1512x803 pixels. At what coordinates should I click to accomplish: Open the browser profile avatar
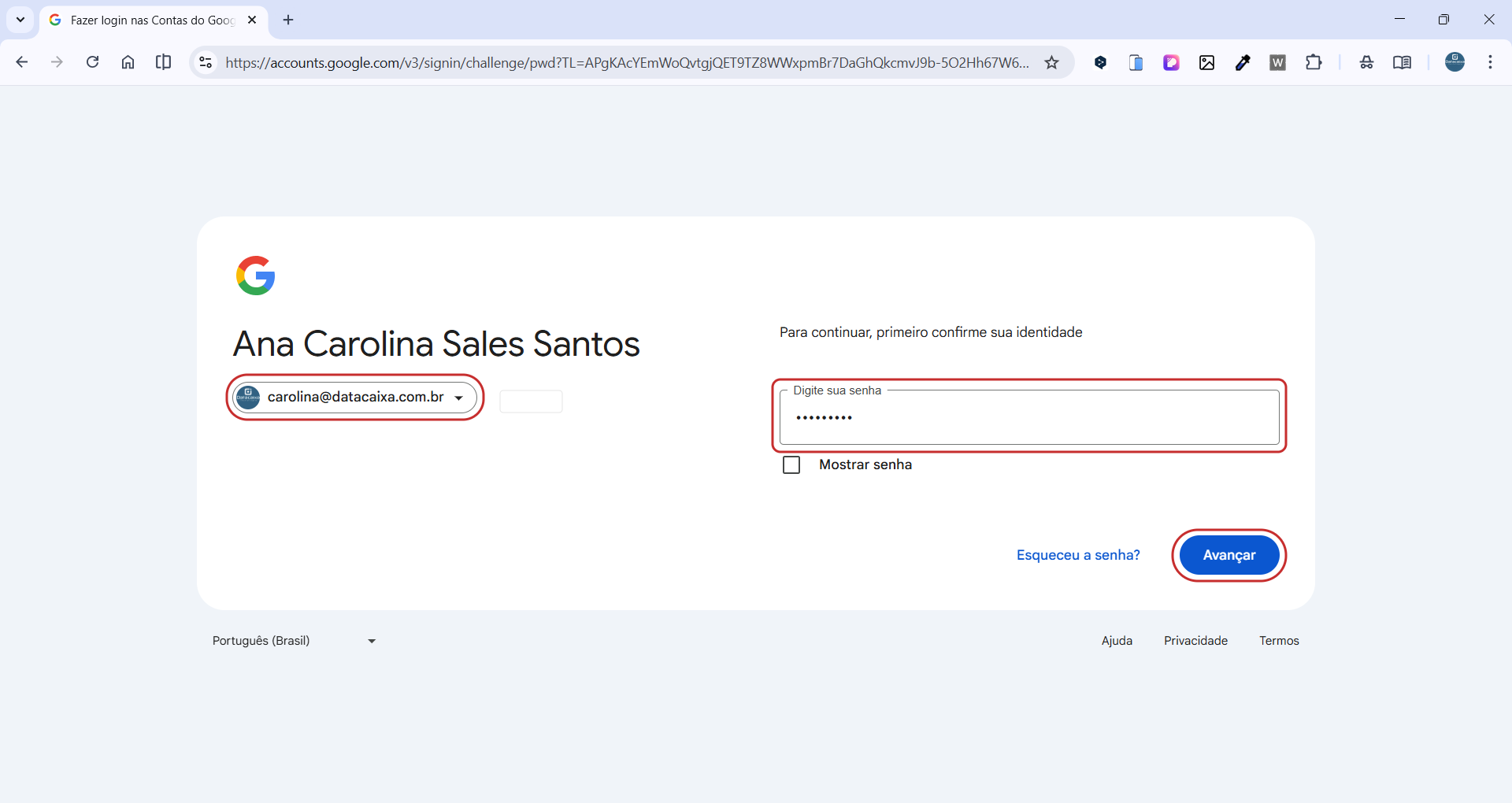coord(1455,62)
